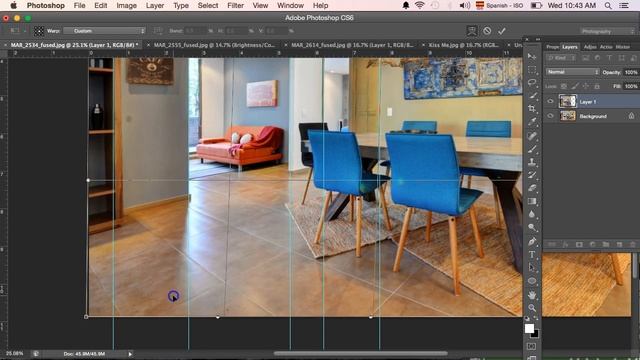Screen dimensions: 640x360
Task: Toggle Quick Mask mode icon
Action: 531,347
